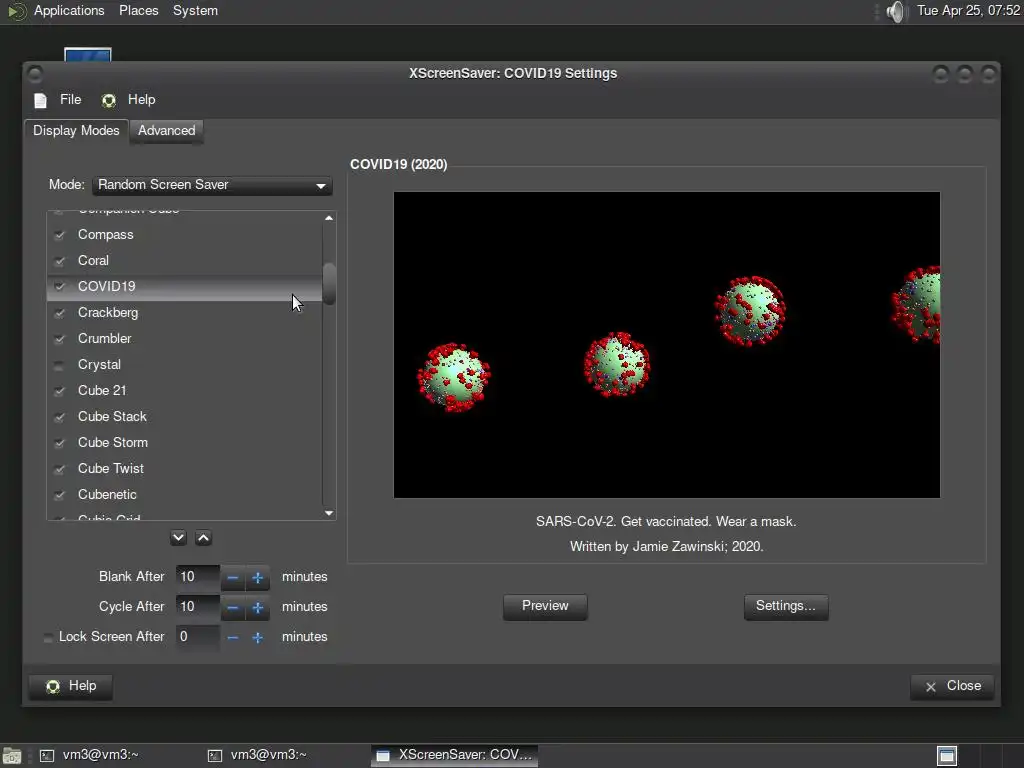Open the System menu in the top panel
The width and height of the screenshot is (1024, 768).
coord(195,10)
